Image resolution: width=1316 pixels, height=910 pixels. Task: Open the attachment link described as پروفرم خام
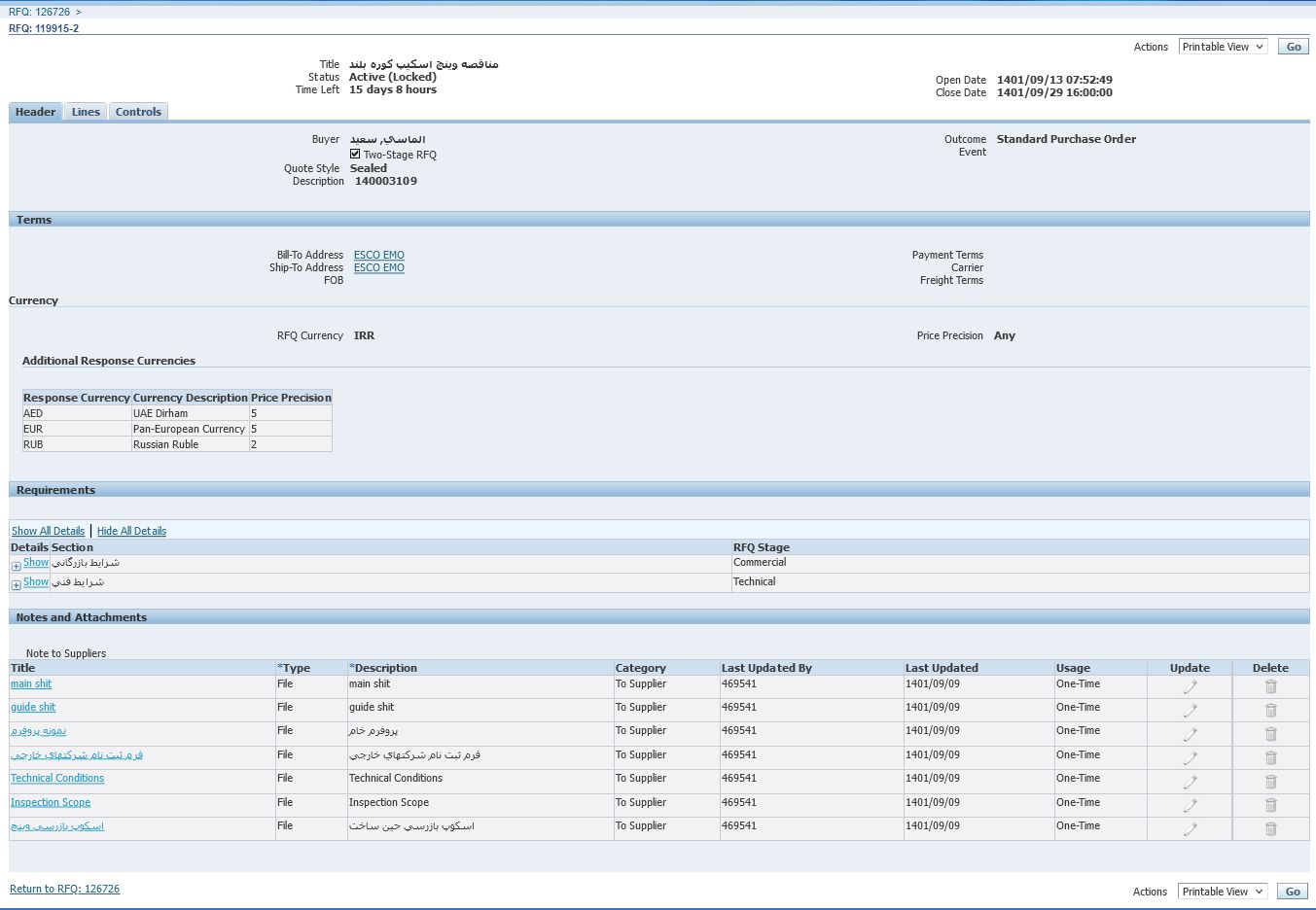(x=39, y=731)
